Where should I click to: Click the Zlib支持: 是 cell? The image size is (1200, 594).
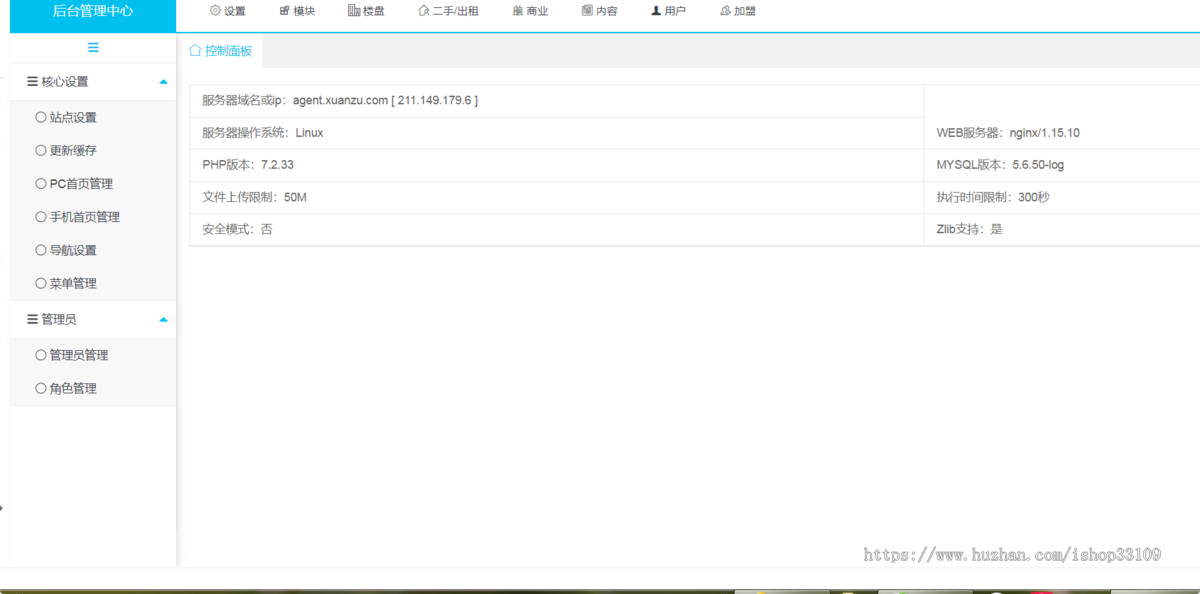1062,229
